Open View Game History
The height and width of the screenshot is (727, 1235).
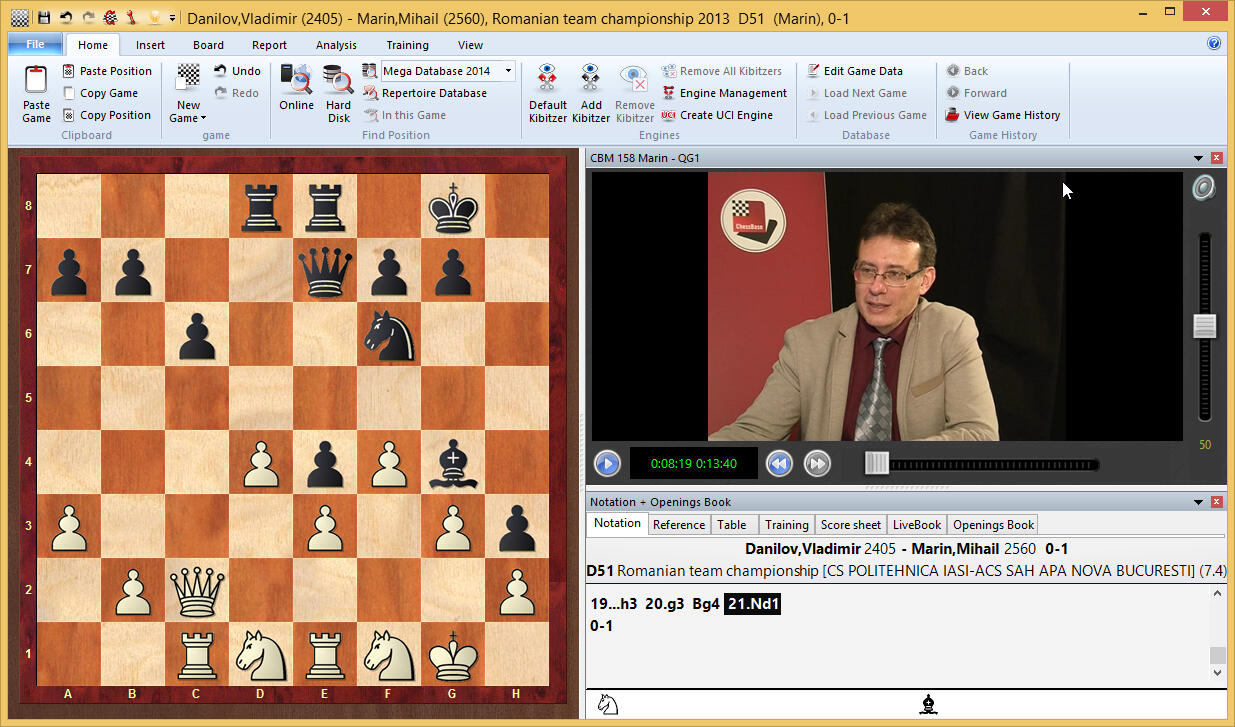[1002, 115]
